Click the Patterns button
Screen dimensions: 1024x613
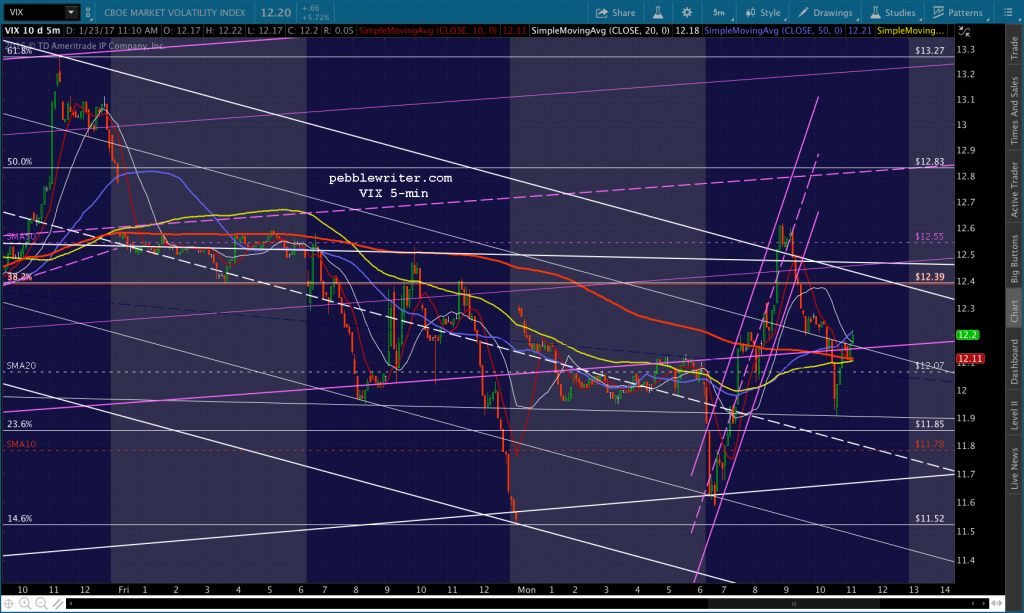957,12
